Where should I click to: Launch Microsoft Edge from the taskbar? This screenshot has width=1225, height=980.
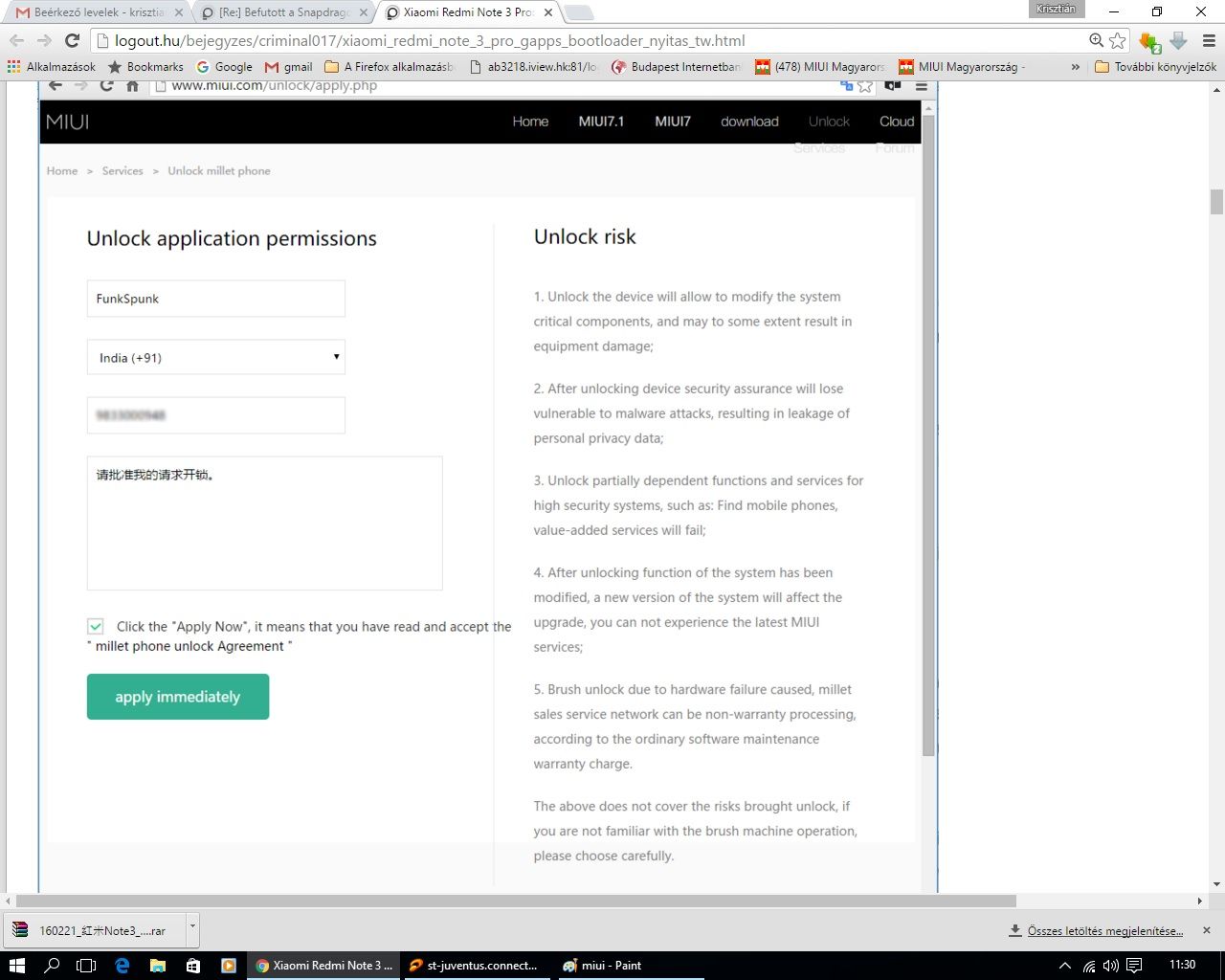click(x=122, y=965)
